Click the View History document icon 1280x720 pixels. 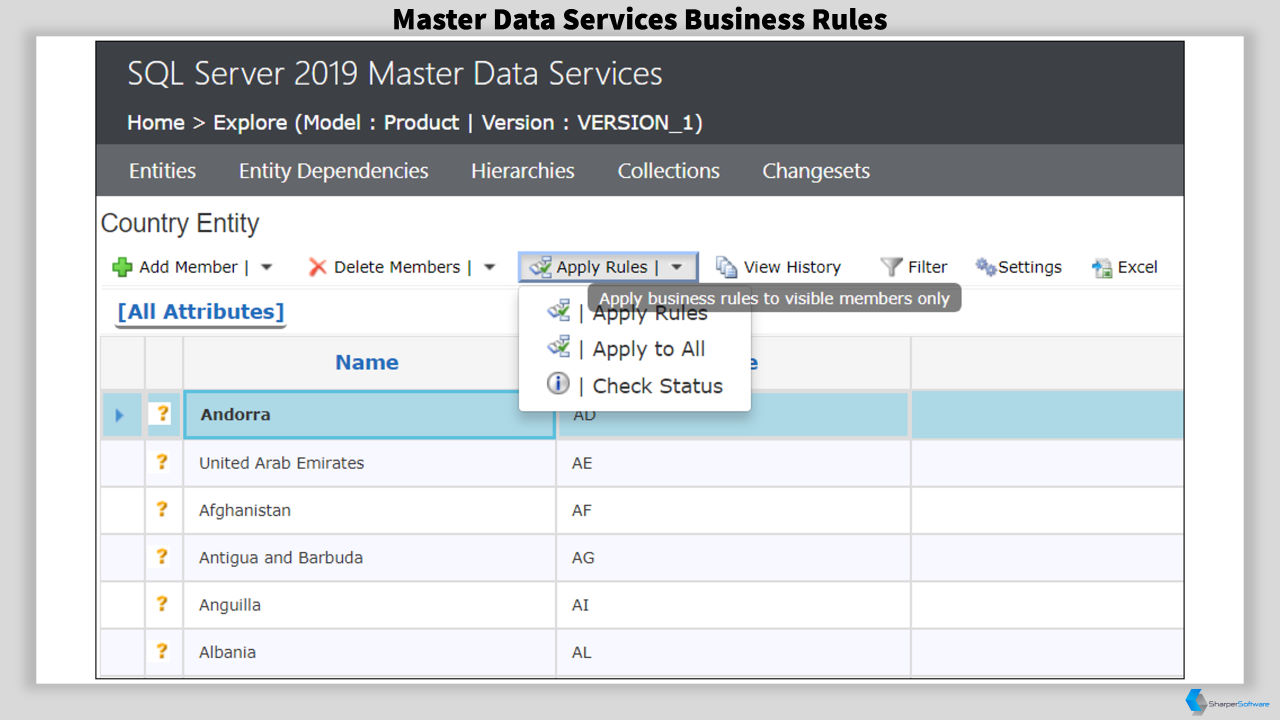727,267
